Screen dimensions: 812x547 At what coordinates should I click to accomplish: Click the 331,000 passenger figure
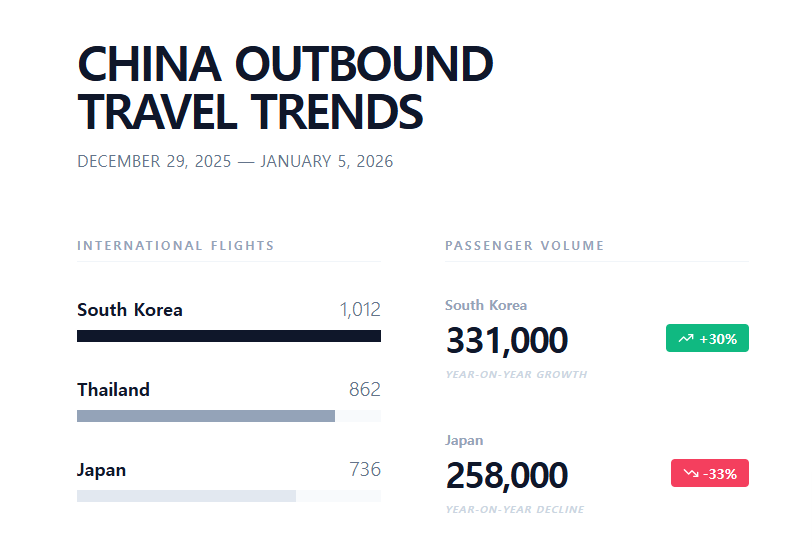point(507,341)
